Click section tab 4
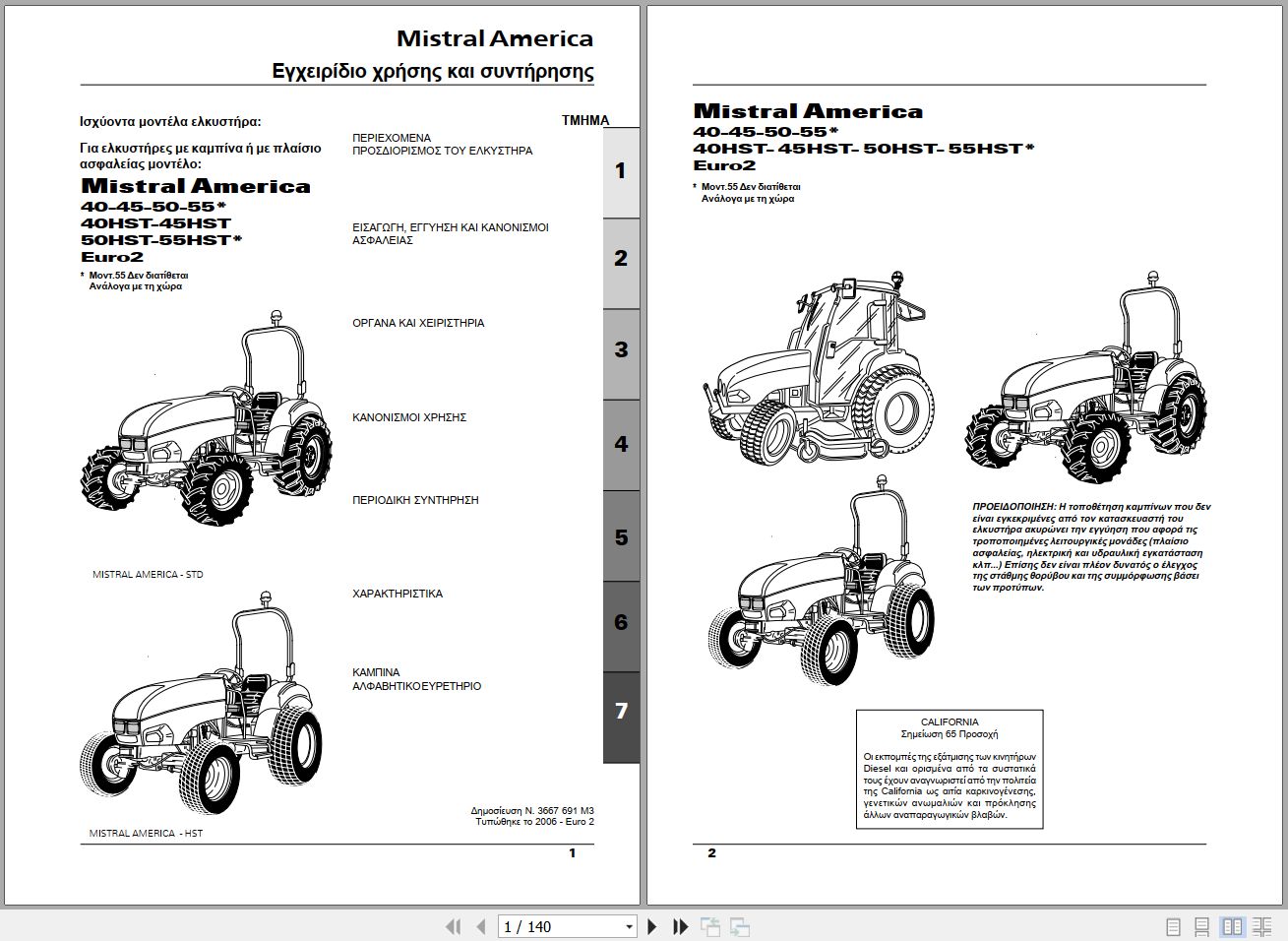1288x941 pixels. [x=621, y=445]
